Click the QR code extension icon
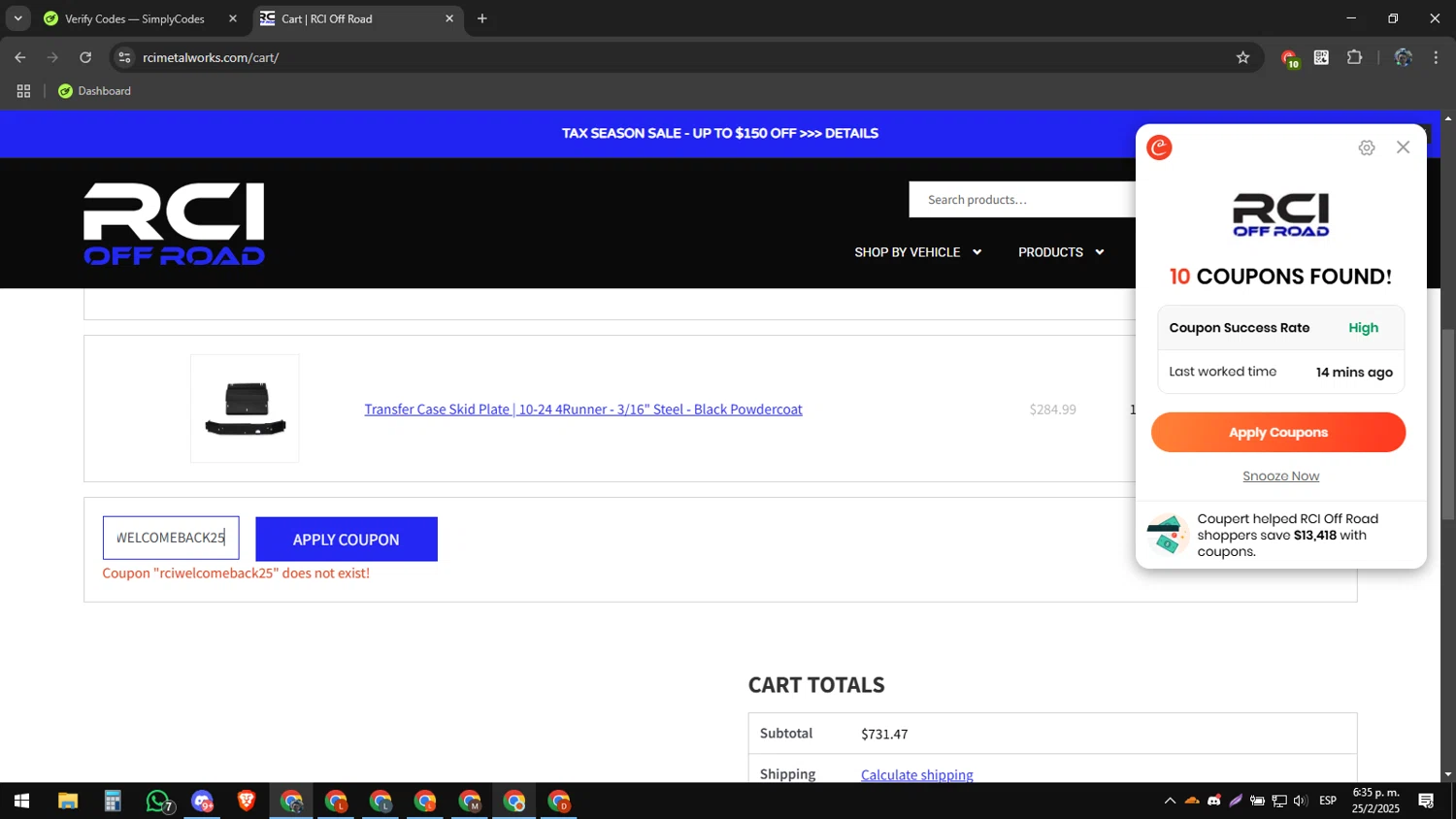Screen dimensions: 1456x819 [x=1321, y=57]
